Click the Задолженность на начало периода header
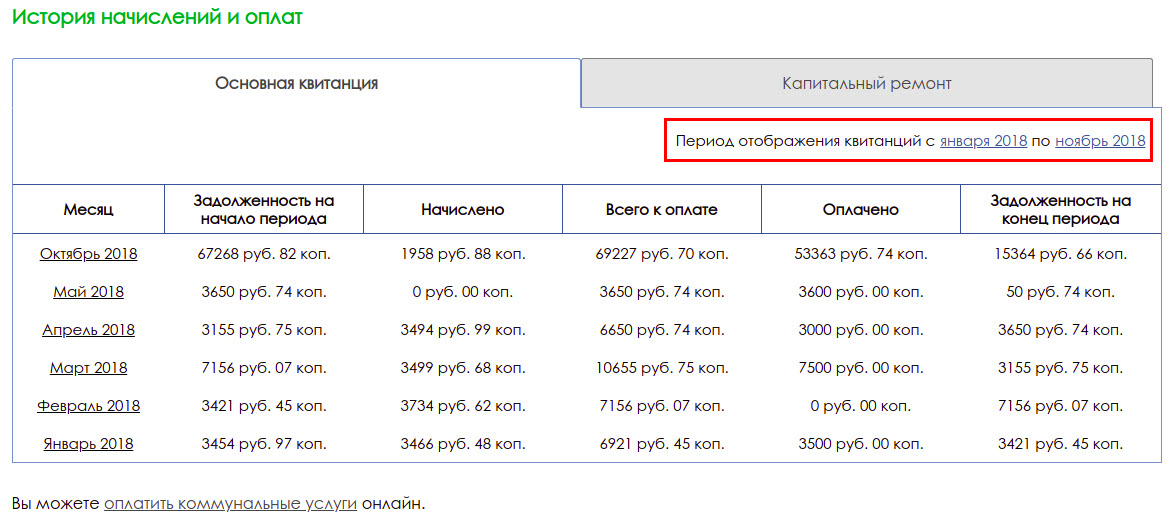1170x519 pixels. tap(264, 210)
